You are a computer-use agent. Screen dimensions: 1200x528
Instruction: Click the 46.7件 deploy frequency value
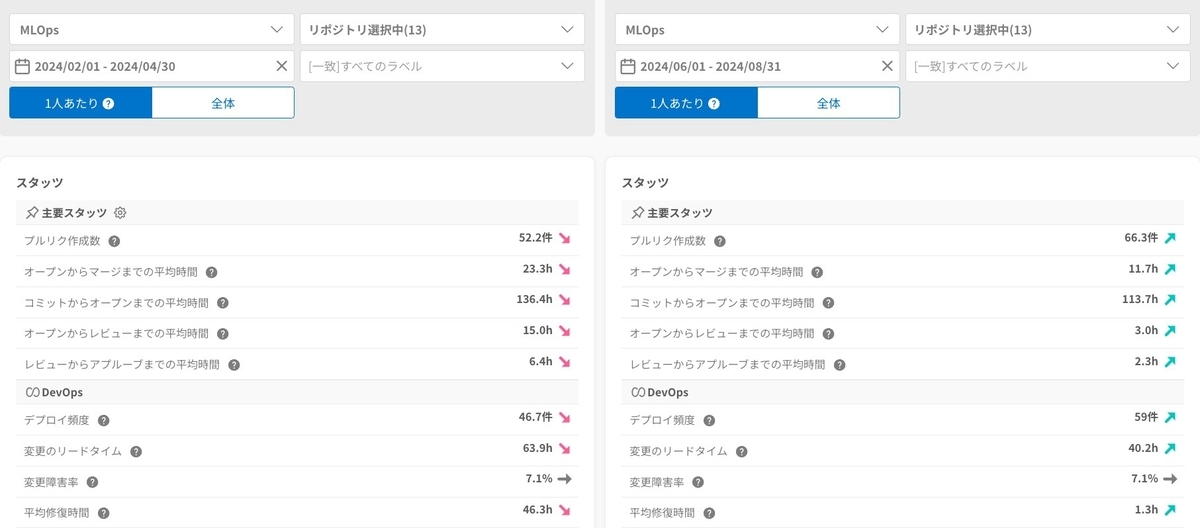(x=535, y=417)
